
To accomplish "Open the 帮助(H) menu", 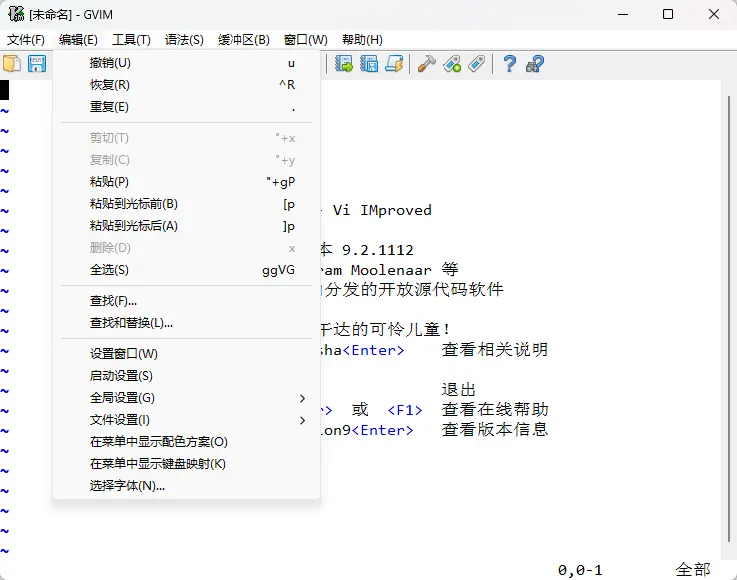I will pos(362,40).
